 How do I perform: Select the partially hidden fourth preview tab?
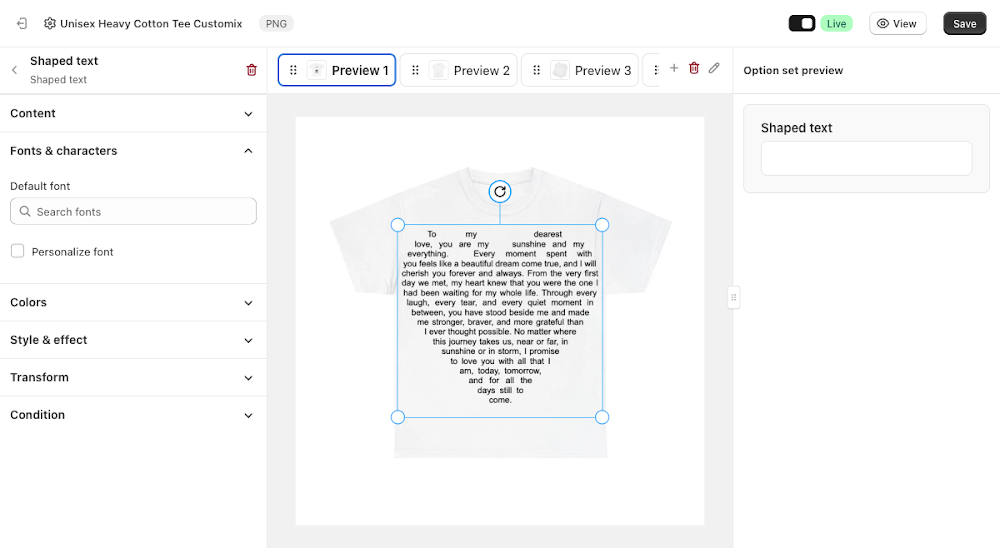coord(651,70)
